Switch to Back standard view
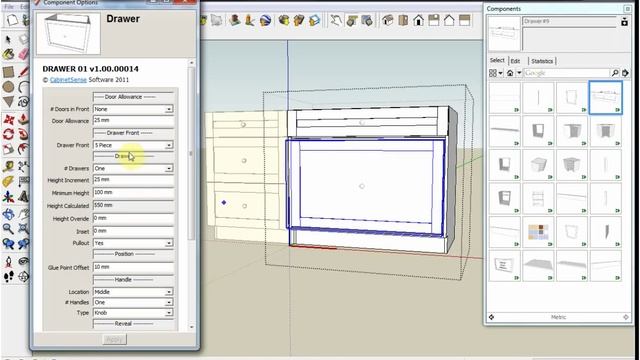Screen dimensions: 640x360 pyautogui.click(x=449, y=20)
